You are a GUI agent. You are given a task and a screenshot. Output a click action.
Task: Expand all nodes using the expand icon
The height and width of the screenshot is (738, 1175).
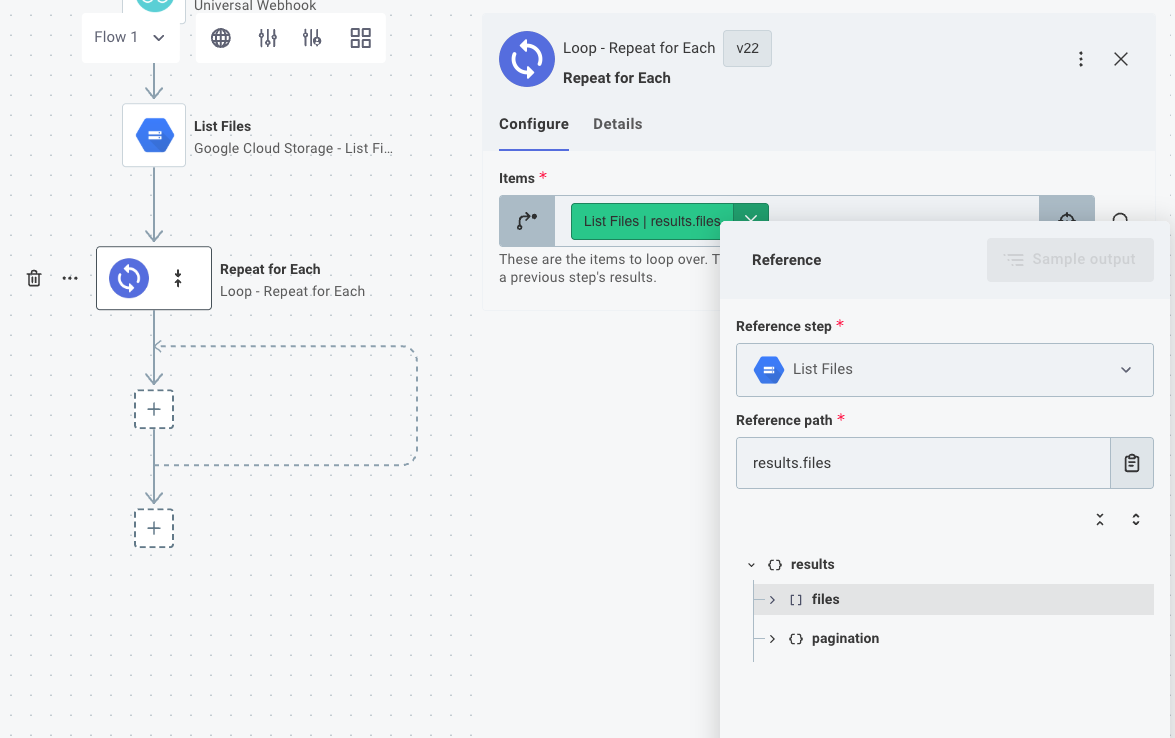[x=1135, y=519]
